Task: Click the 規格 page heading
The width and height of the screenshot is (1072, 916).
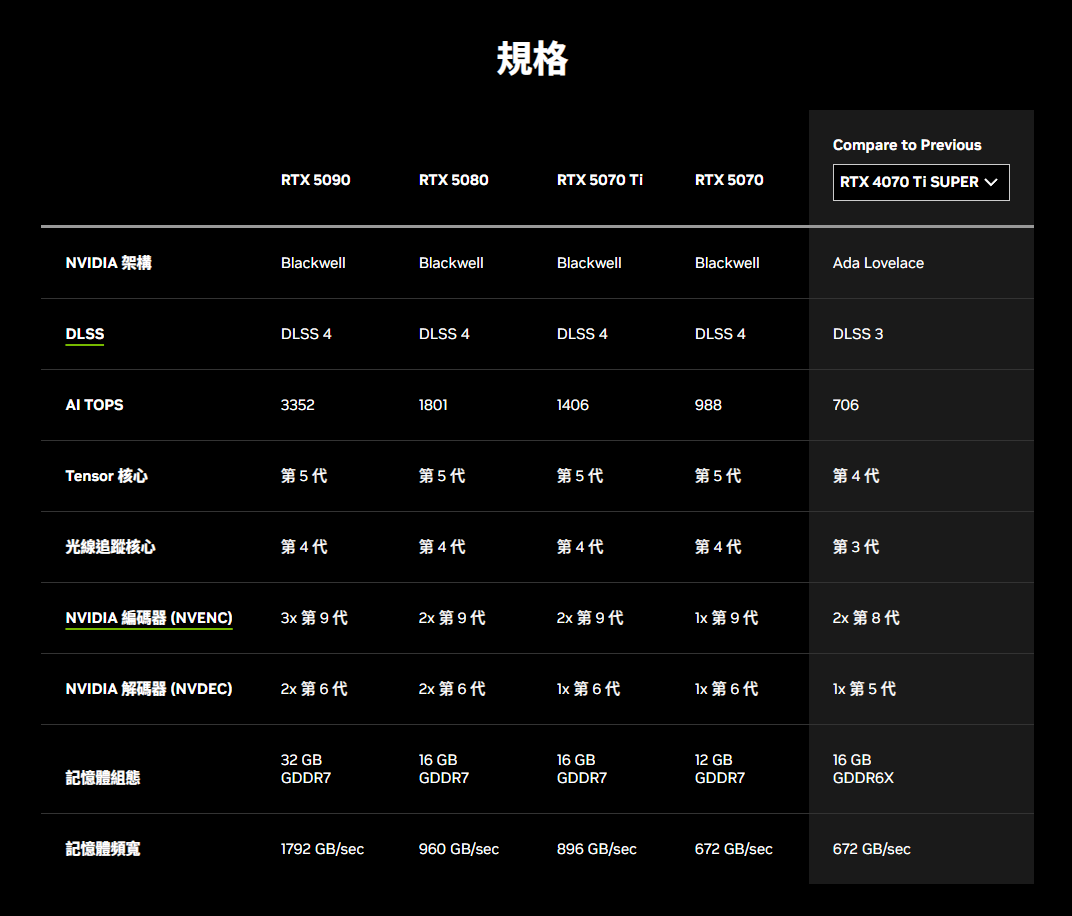Action: coord(532,58)
